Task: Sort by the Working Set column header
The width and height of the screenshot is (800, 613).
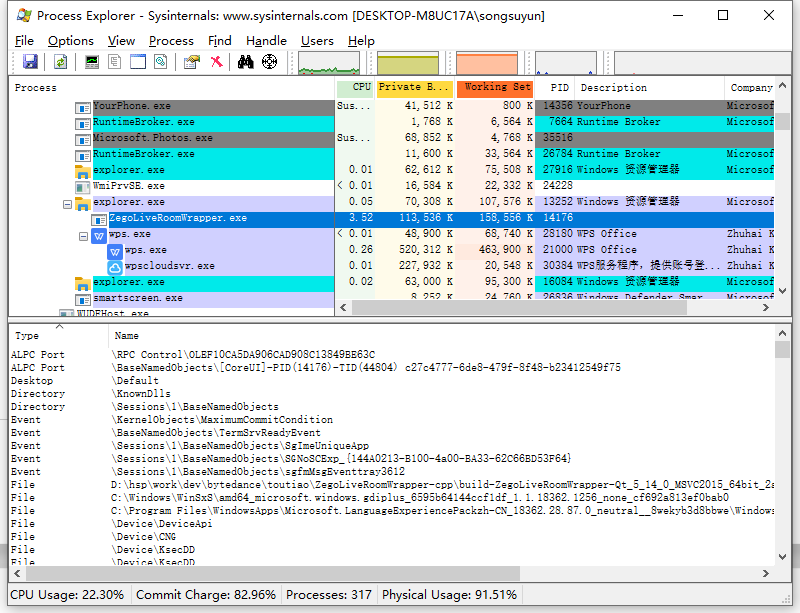Action: click(495, 88)
